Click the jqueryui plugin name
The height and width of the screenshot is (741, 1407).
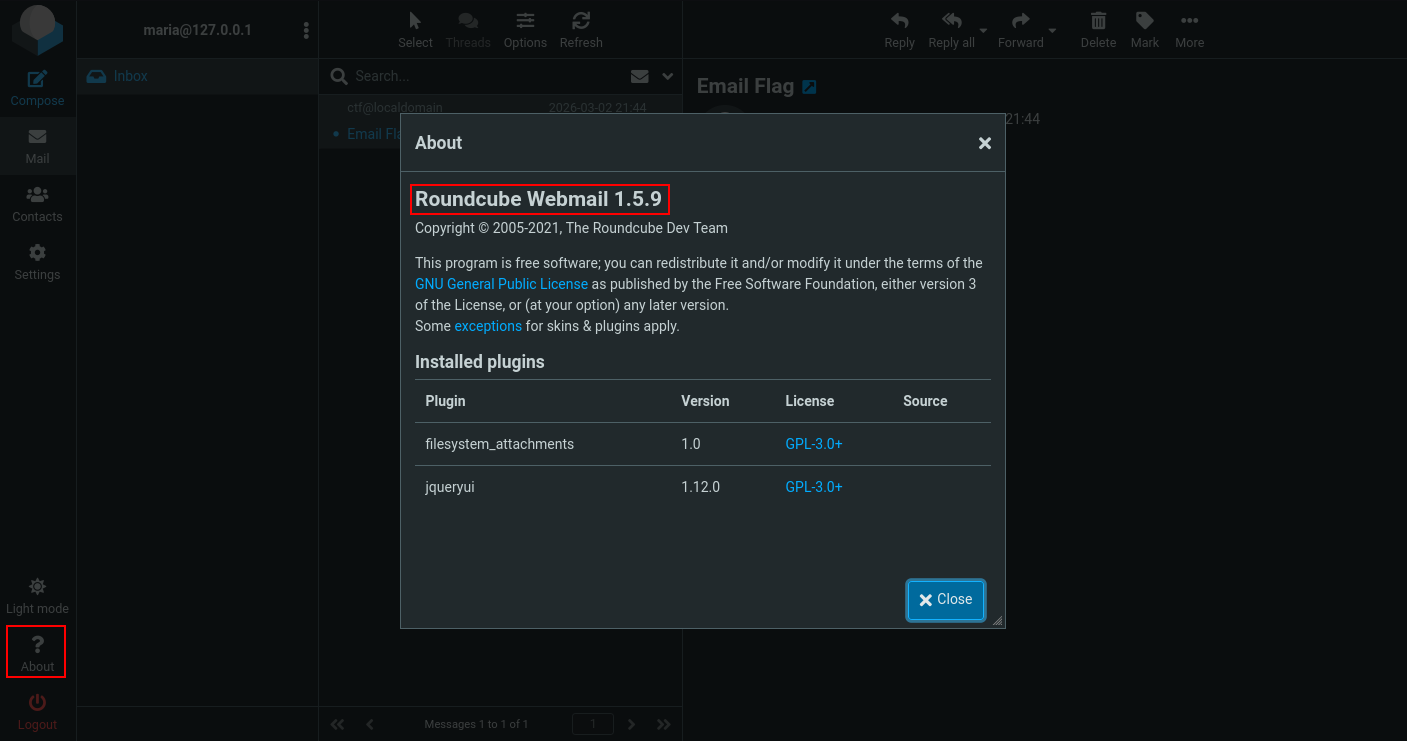tap(450, 487)
